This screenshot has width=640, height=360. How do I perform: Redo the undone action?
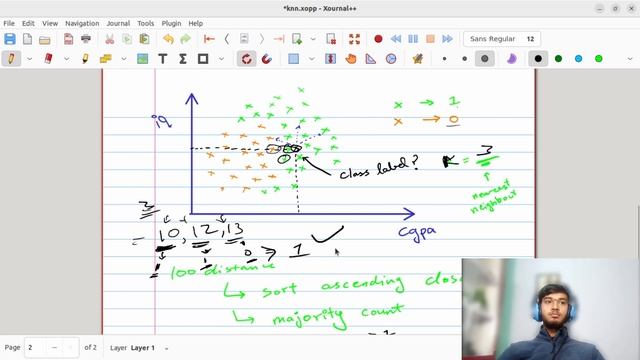tap(185, 39)
